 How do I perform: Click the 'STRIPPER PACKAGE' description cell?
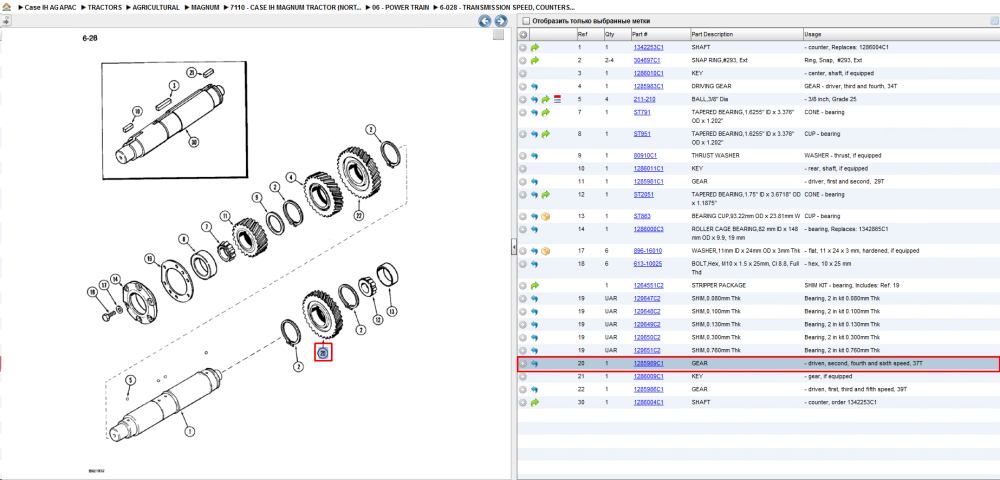pos(718,286)
